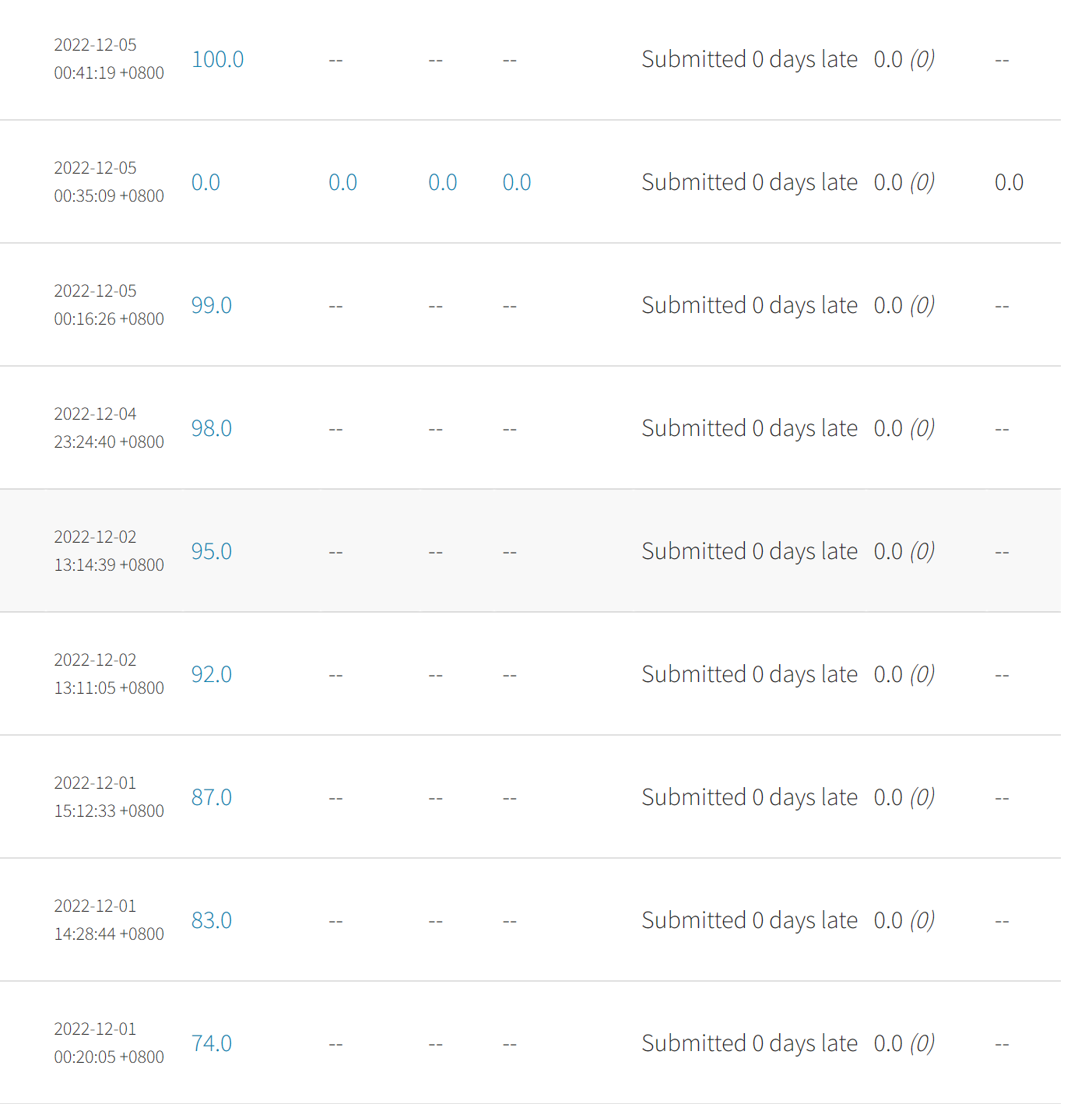Screen dimensions: 1092x1104
Task: Open the 74.0 score link
Action: click(x=212, y=1044)
